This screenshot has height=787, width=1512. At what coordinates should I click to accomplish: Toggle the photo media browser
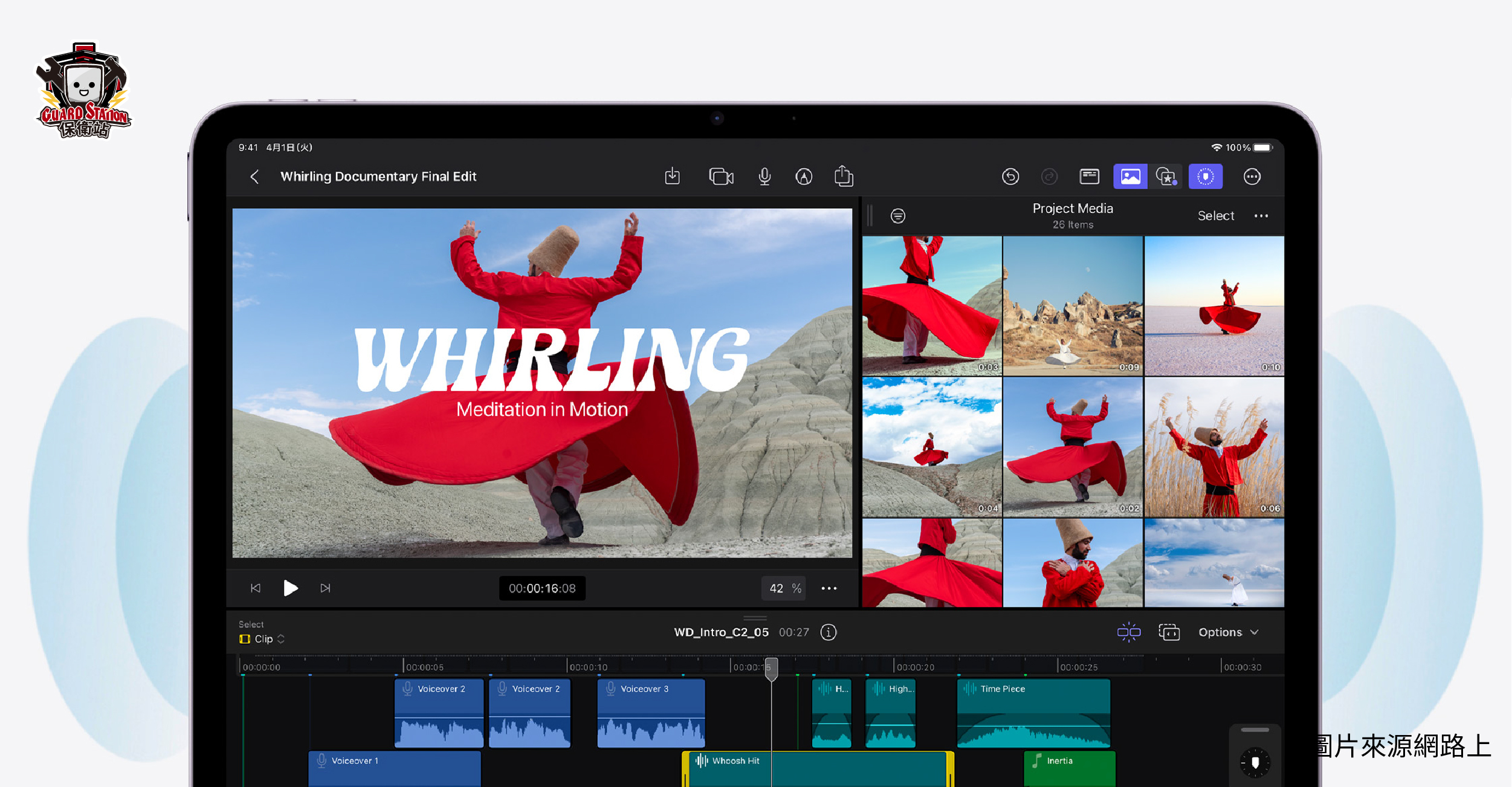tap(1130, 177)
